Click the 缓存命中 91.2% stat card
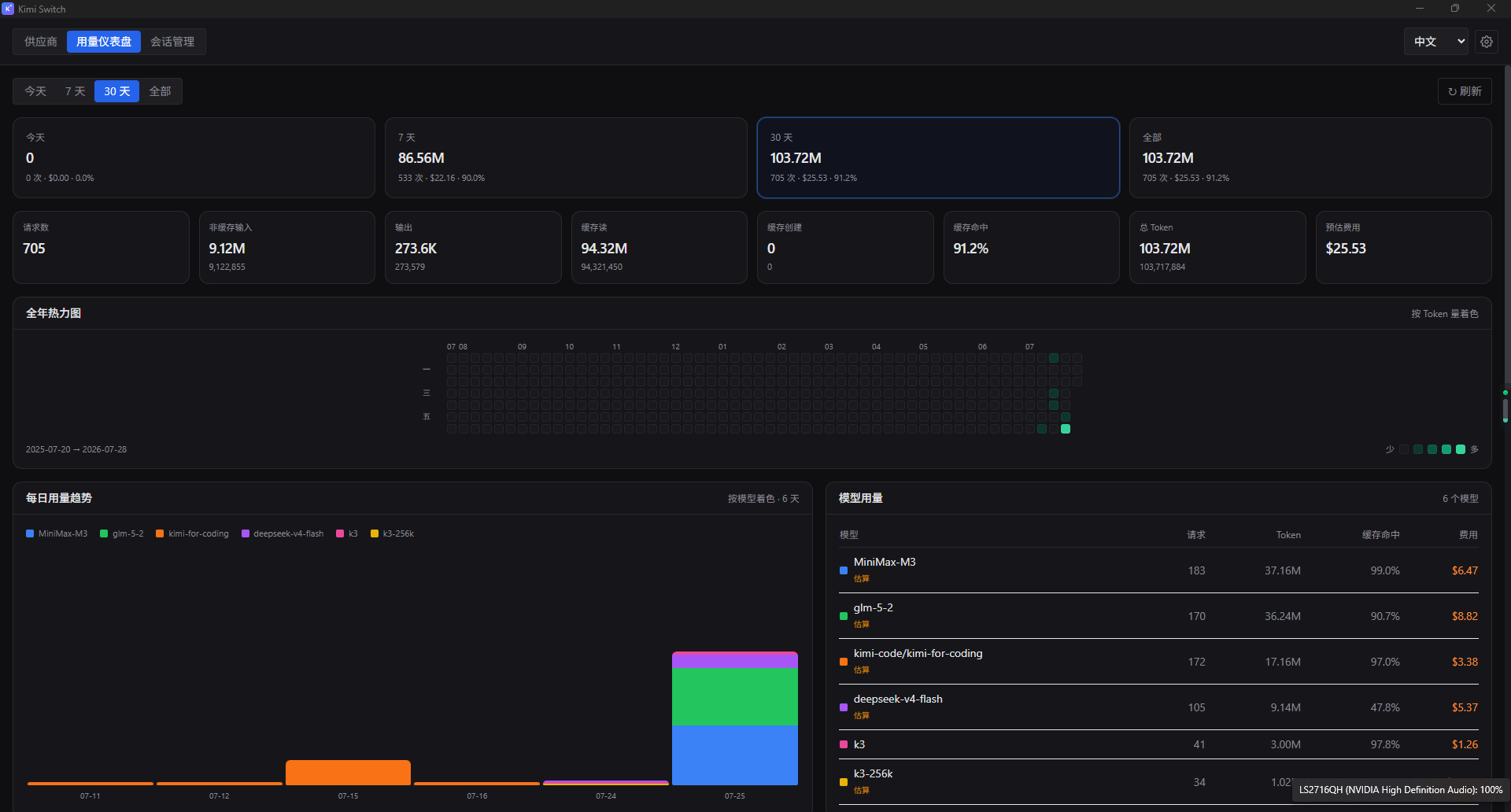 pos(1032,247)
